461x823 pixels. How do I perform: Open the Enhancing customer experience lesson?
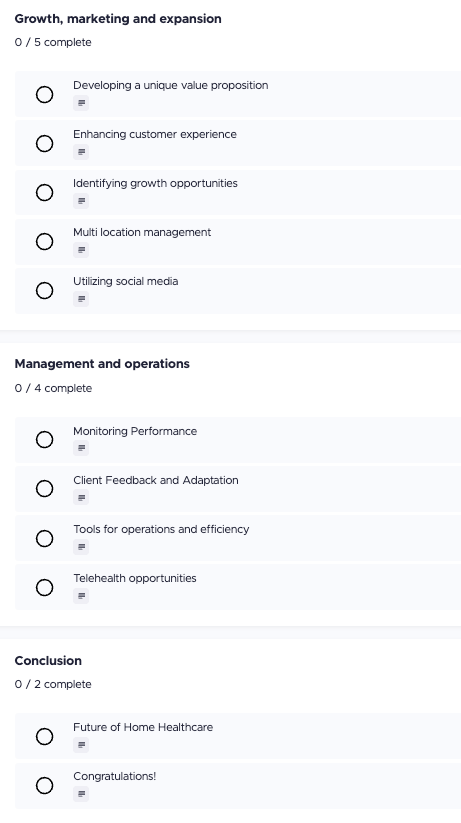click(x=155, y=134)
